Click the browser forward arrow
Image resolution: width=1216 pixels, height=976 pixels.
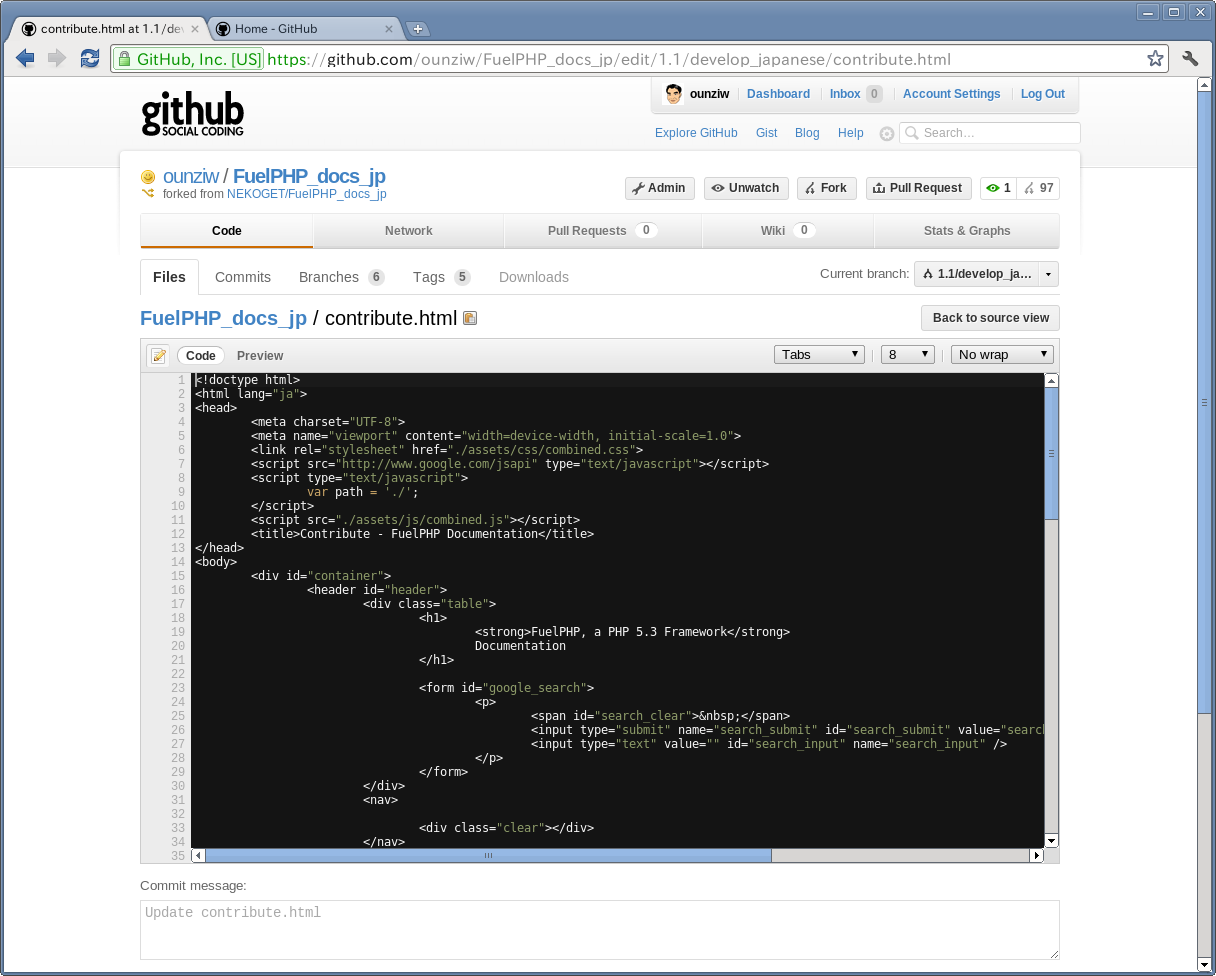pyautogui.click(x=57, y=59)
